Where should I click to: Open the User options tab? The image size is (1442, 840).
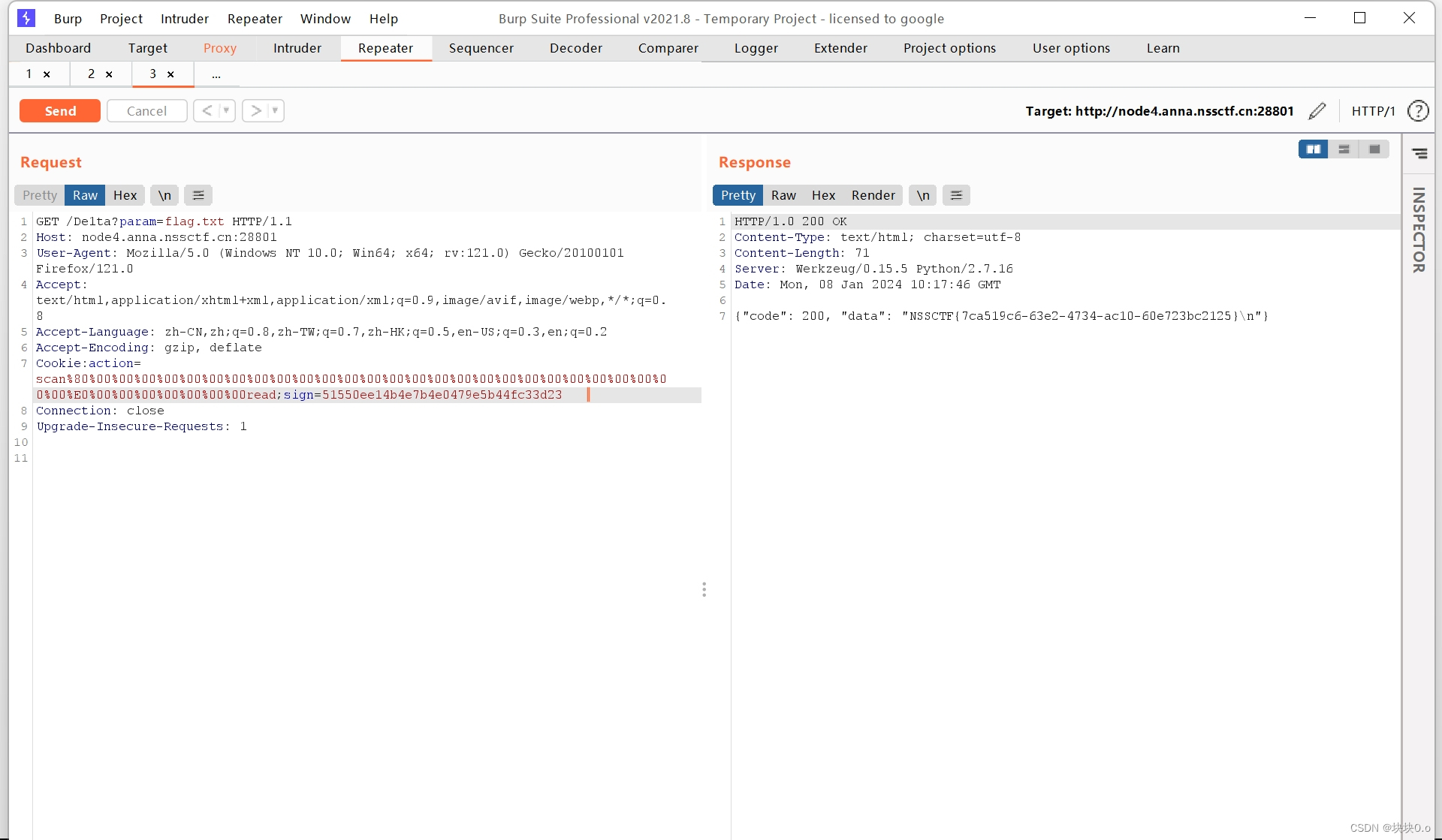click(1072, 48)
